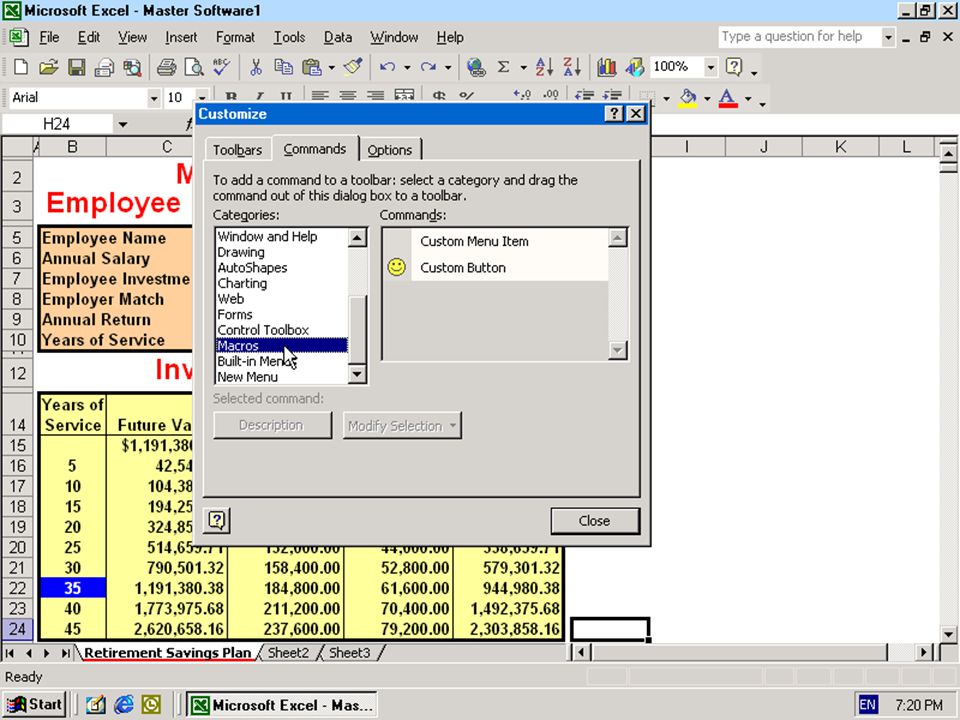Expand the Paste options dropdown arrow
960x720 pixels.
[x=331, y=67]
